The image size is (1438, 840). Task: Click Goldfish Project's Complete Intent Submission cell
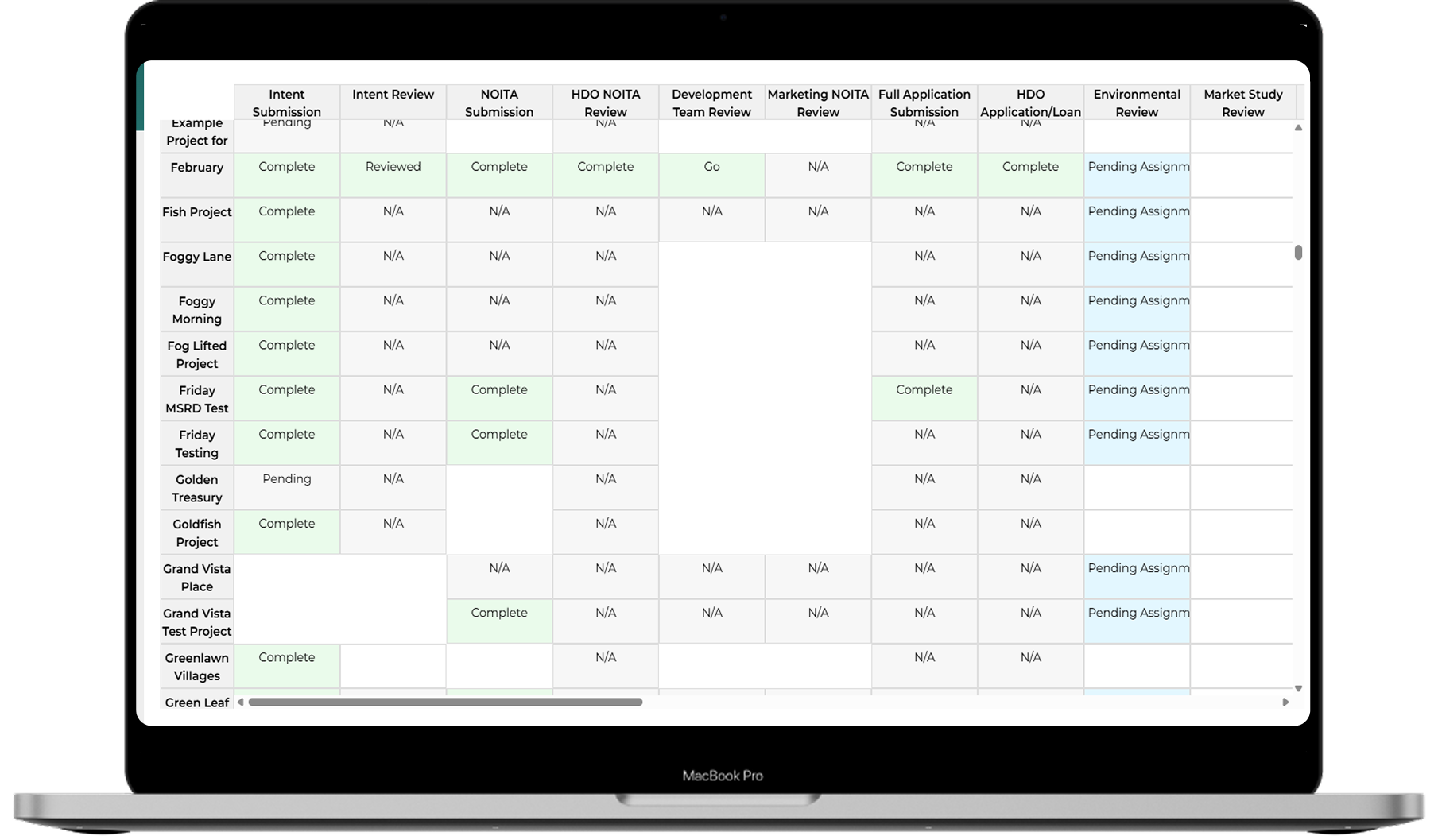click(287, 532)
